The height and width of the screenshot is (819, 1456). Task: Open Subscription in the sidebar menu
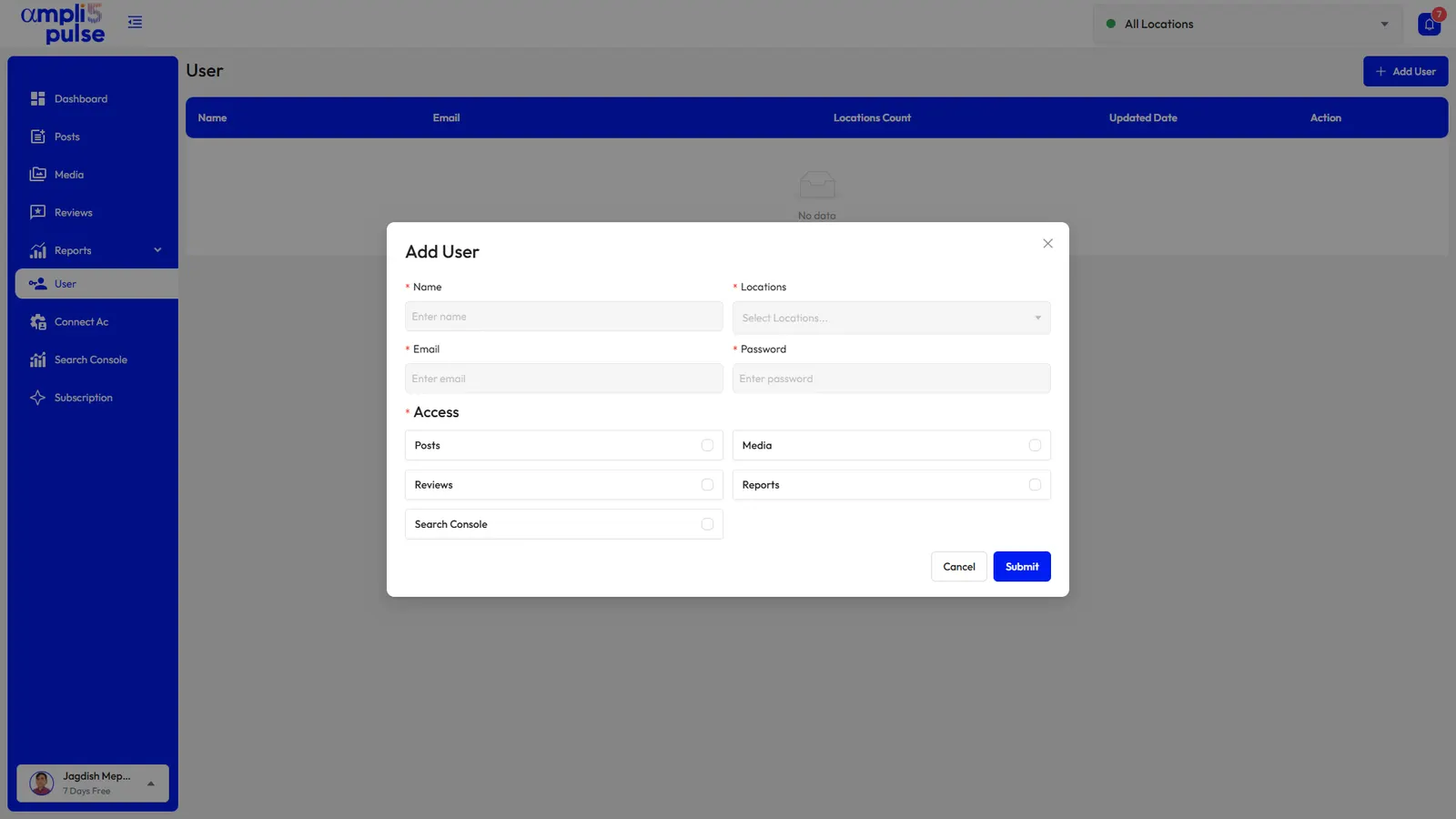click(84, 398)
